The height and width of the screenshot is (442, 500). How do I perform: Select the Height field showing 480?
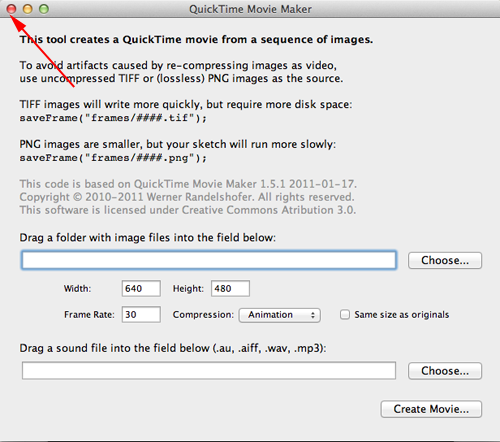[x=230, y=288]
